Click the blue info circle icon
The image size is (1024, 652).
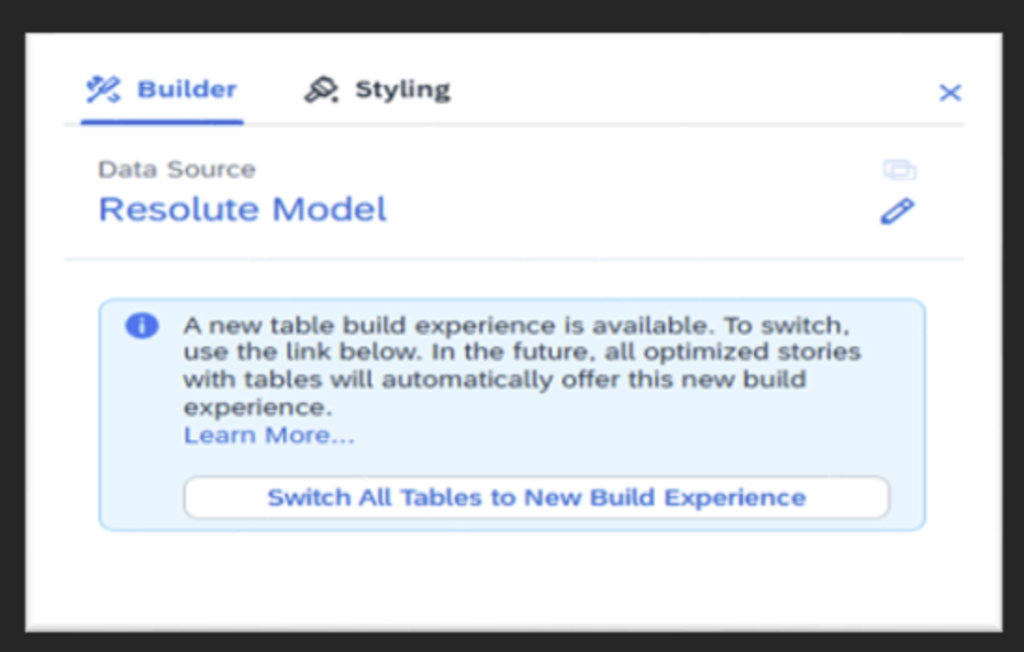click(141, 326)
